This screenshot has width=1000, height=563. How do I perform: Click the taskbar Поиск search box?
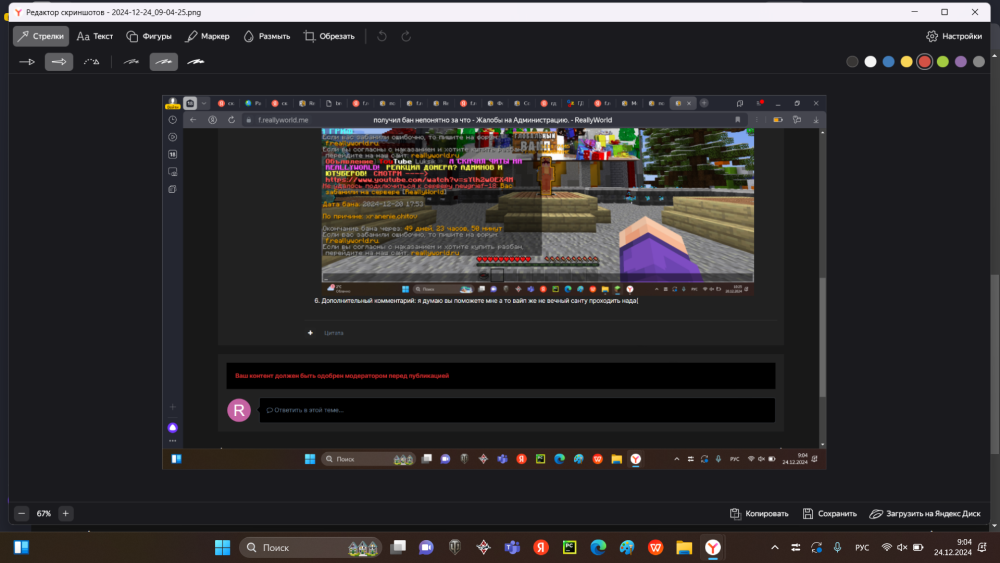point(311,548)
